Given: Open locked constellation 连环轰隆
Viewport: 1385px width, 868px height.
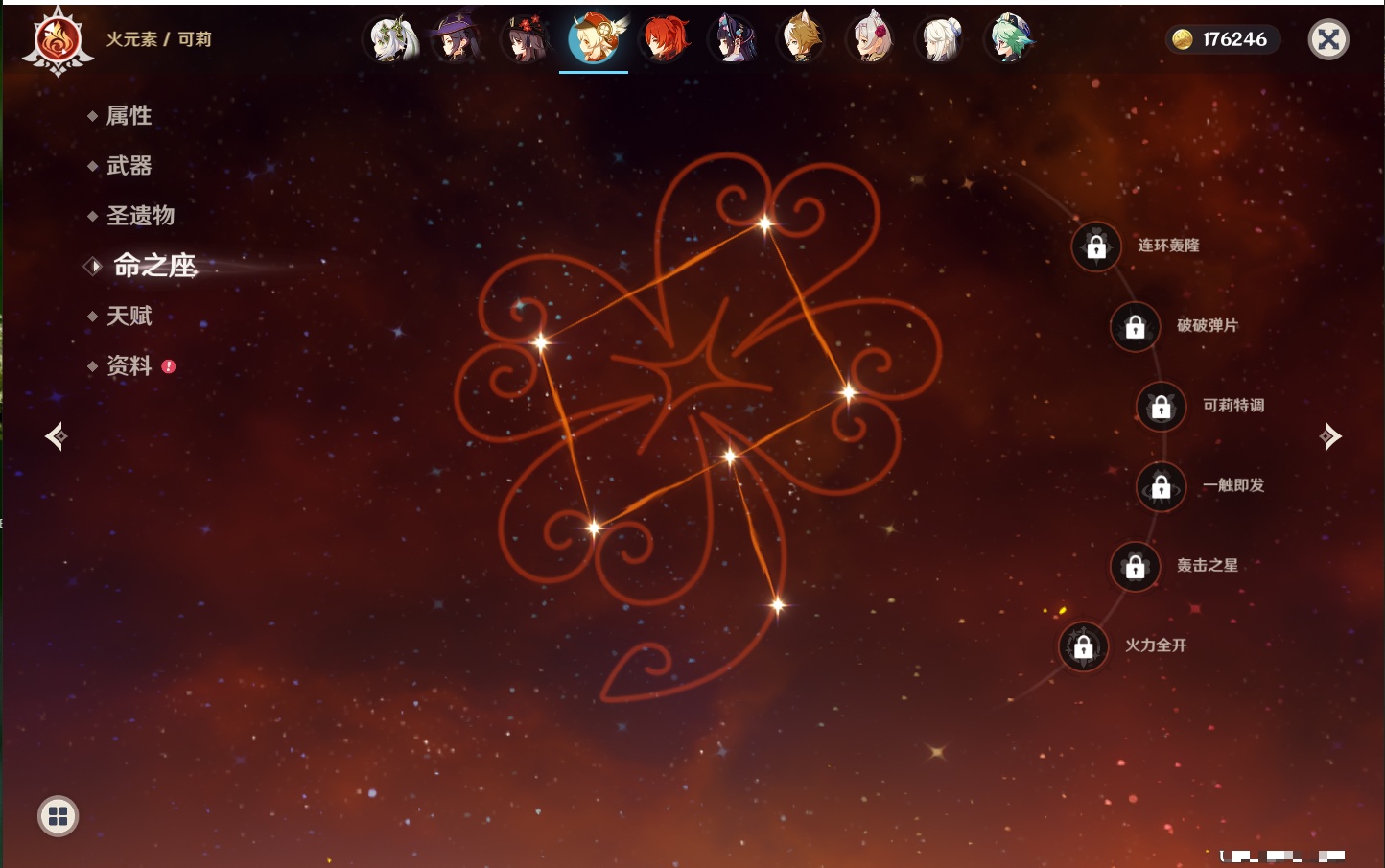Looking at the screenshot, I should coord(1096,246).
